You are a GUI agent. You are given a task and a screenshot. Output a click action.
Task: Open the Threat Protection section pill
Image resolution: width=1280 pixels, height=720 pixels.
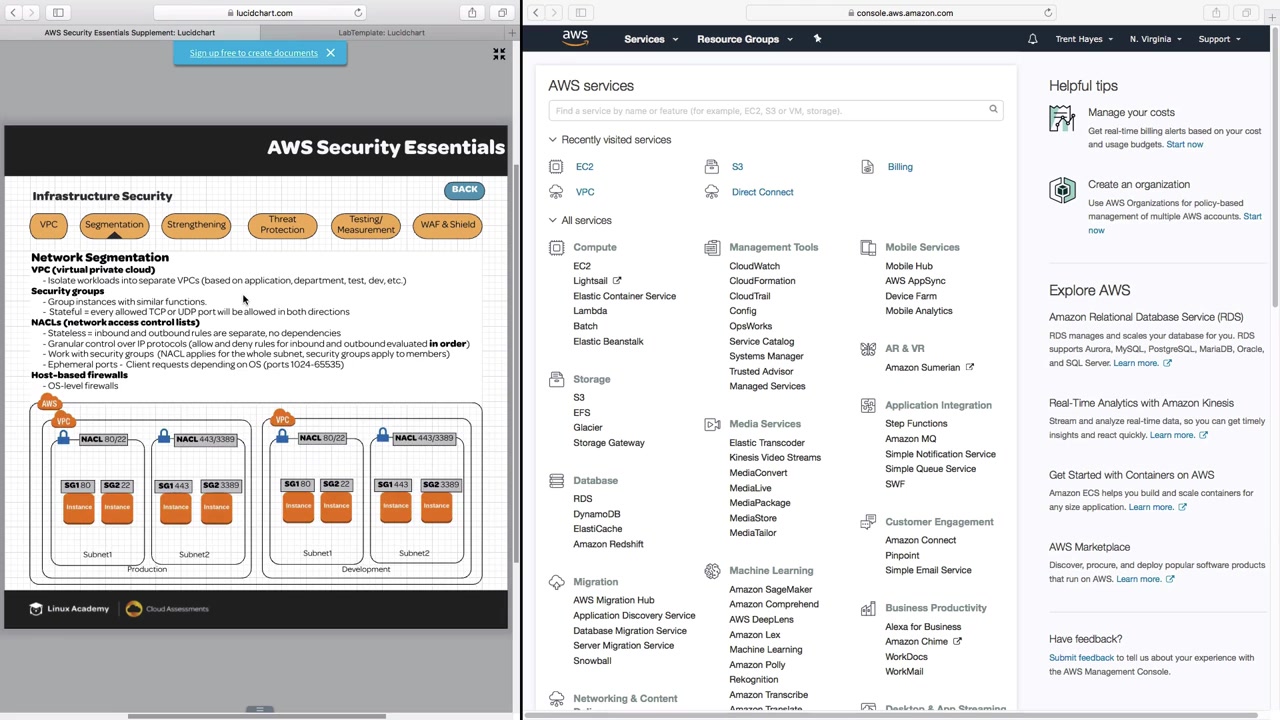click(282, 225)
